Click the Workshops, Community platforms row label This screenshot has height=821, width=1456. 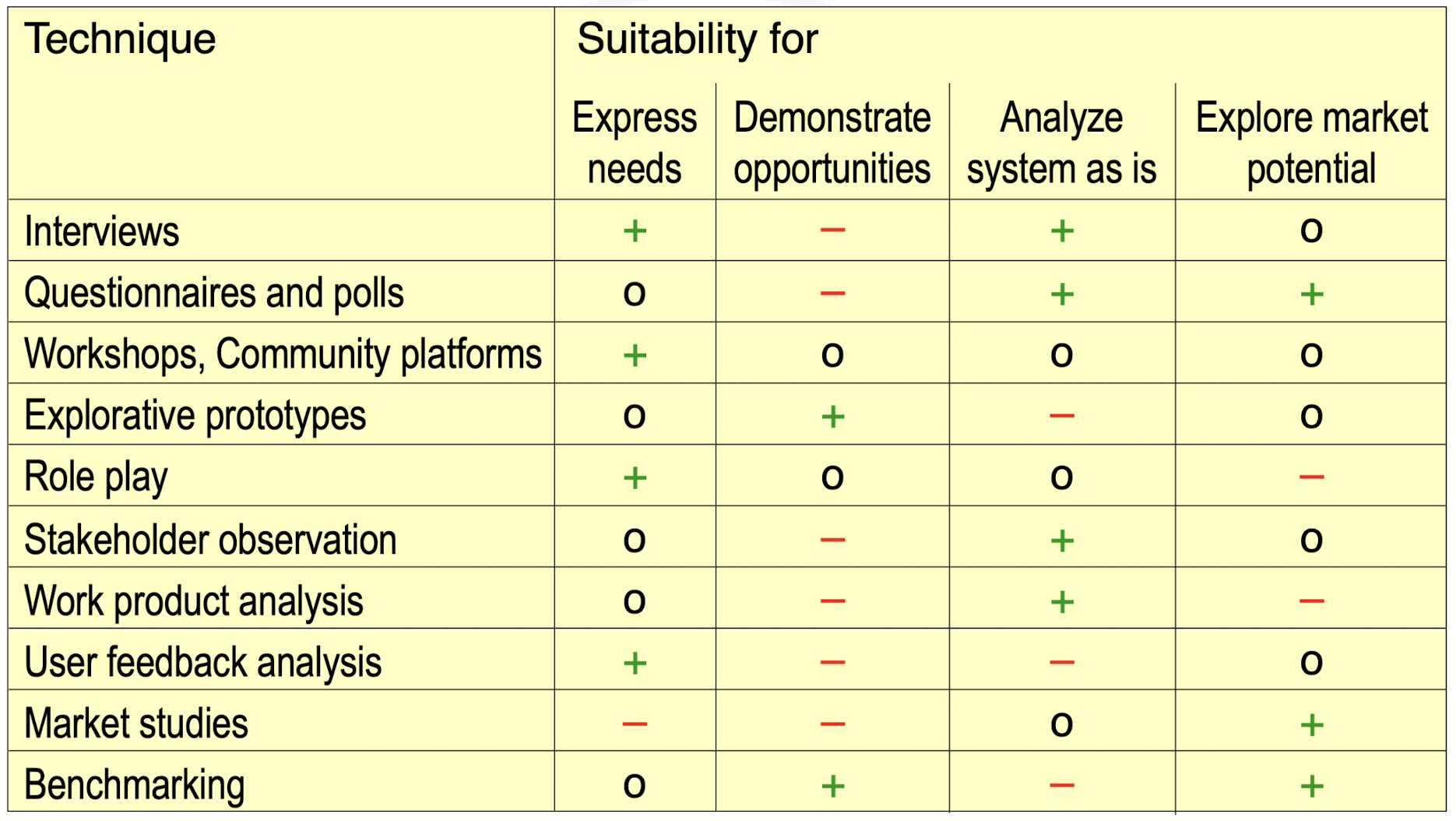[x=283, y=354]
